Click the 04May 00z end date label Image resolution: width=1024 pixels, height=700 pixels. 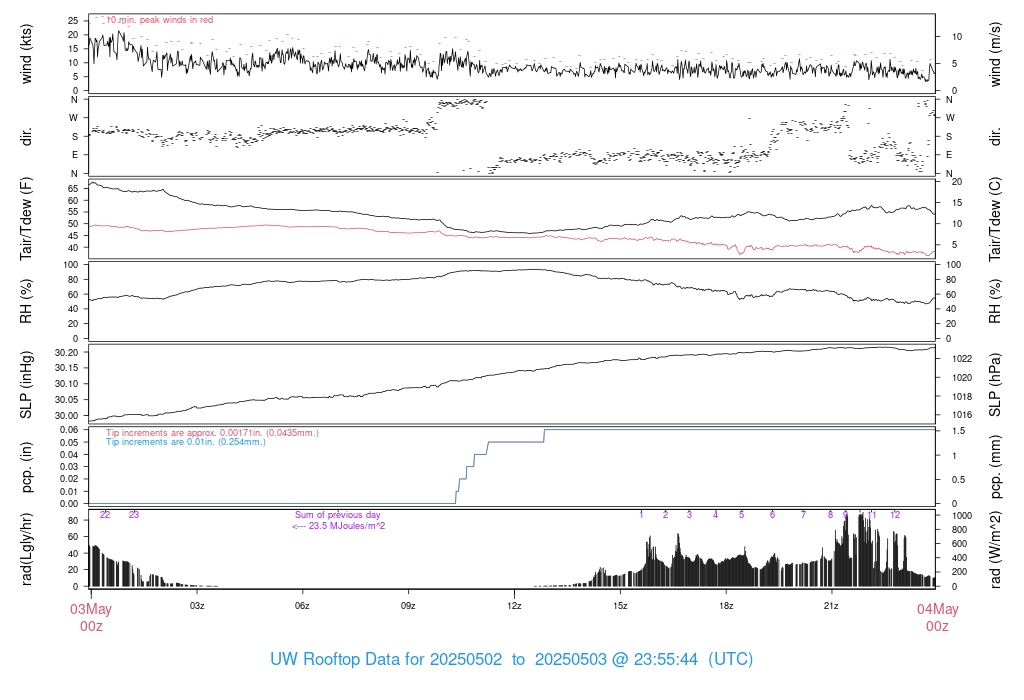click(936, 617)
